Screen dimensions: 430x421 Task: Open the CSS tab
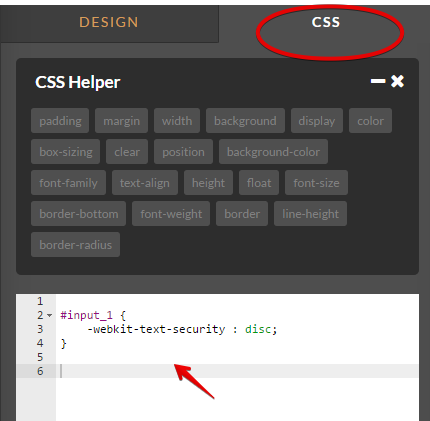pos(326,23)
